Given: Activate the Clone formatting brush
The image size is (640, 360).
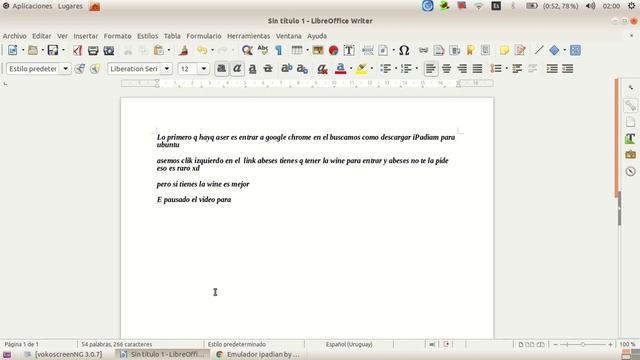Looking at the screenshot, I should pos(184,50).
